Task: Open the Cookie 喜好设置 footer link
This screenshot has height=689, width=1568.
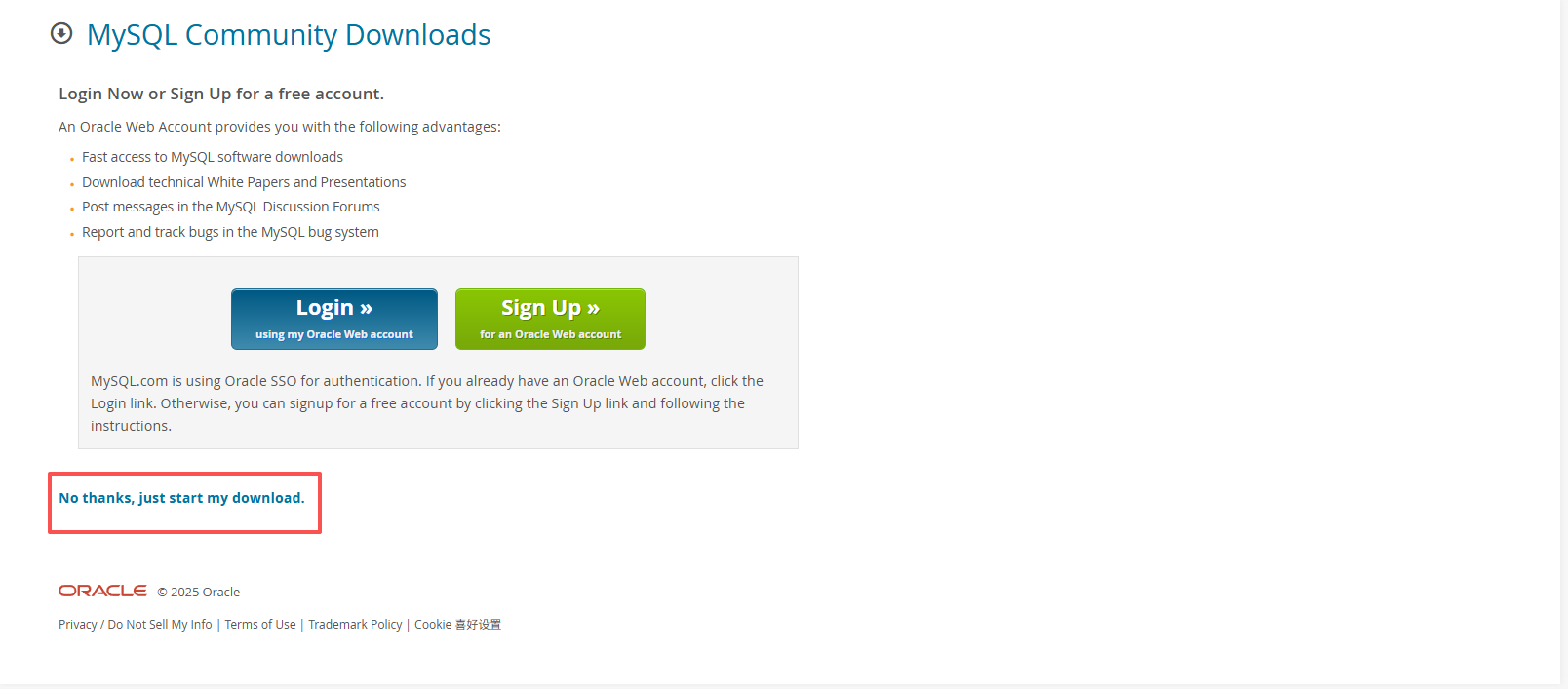Action: coord(457,625)
